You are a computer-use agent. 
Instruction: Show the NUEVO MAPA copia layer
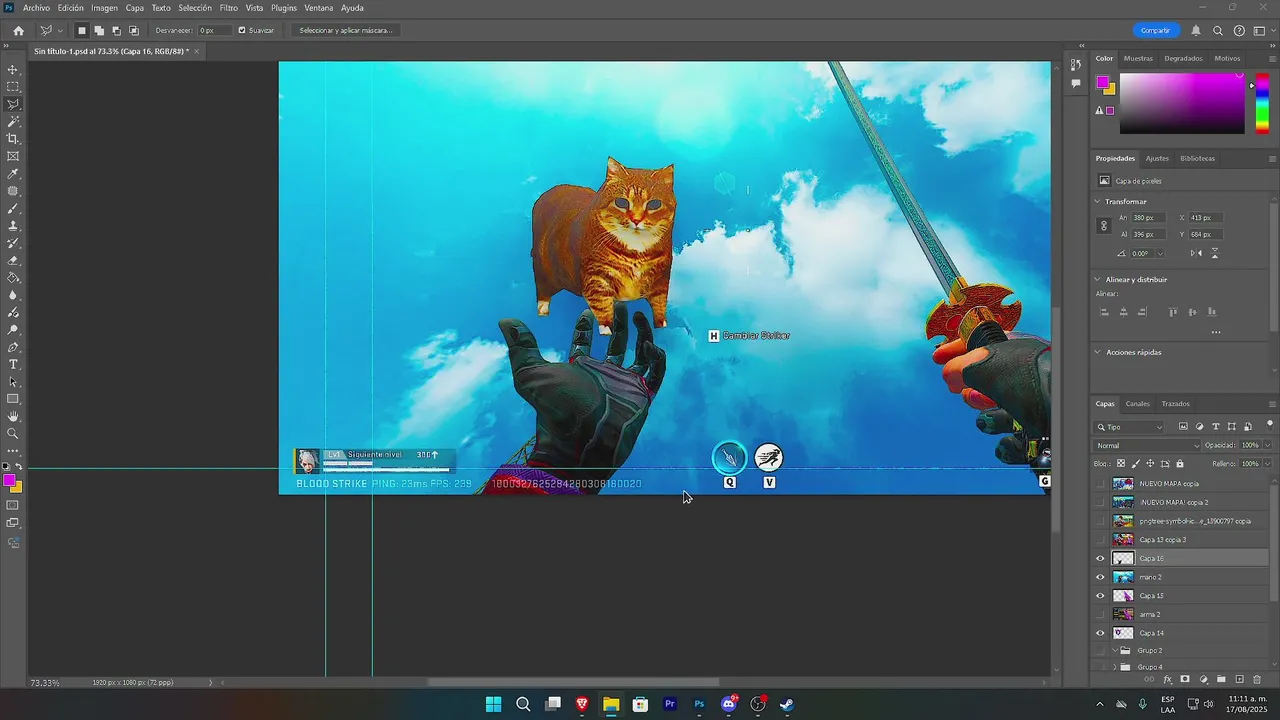coord(1101,484)
